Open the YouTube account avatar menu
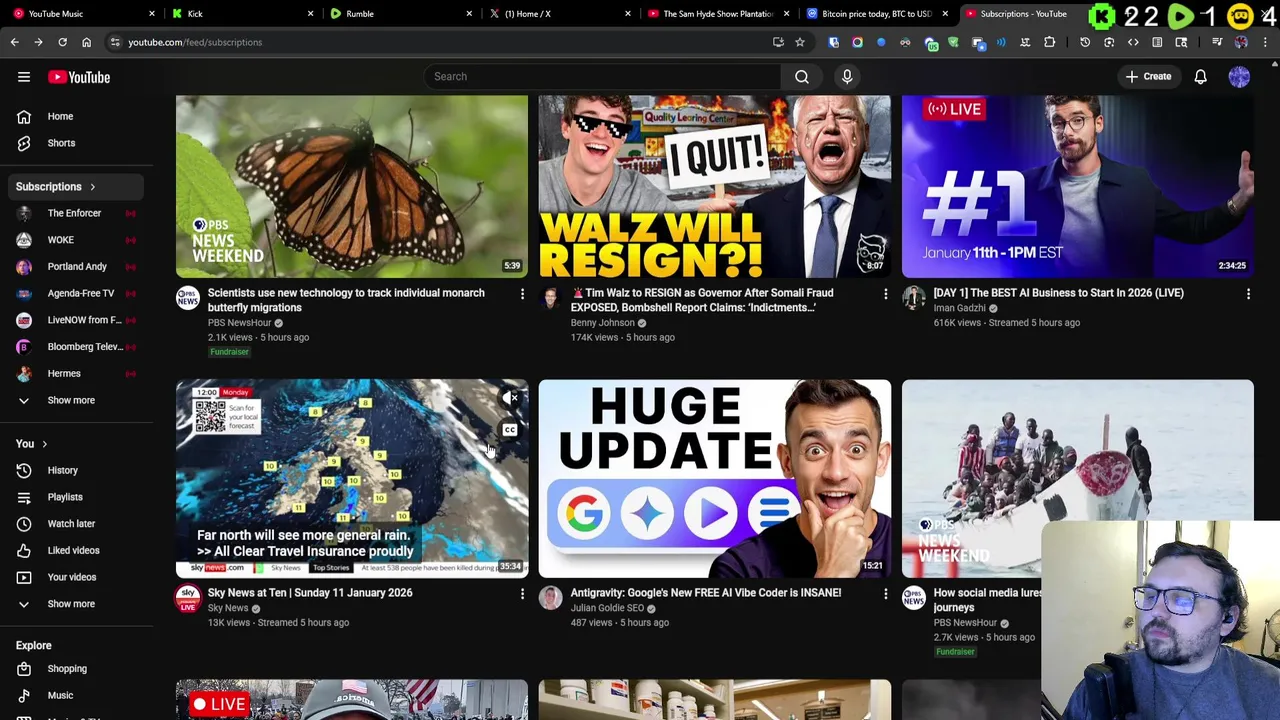 click(1239, 76)
